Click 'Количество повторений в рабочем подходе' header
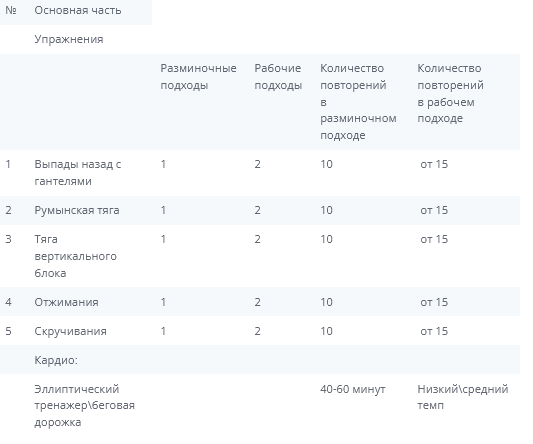The width and height of the screenshot is (533, 444). (450, 93)
